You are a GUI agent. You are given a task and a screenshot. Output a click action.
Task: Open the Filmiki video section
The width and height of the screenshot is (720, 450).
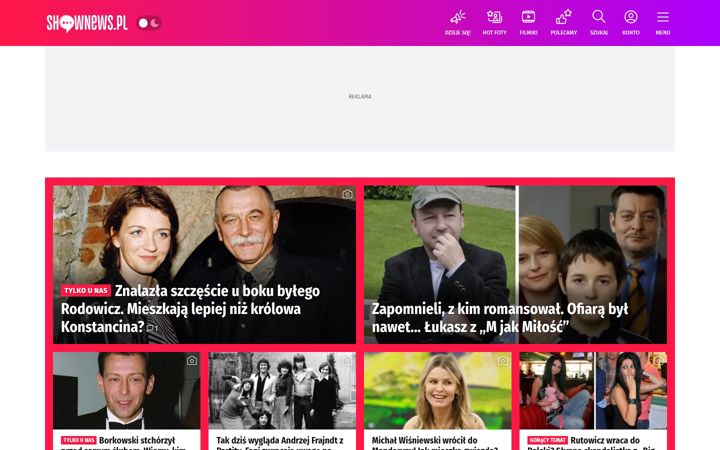pyautogui.click(x=529, y=23)
